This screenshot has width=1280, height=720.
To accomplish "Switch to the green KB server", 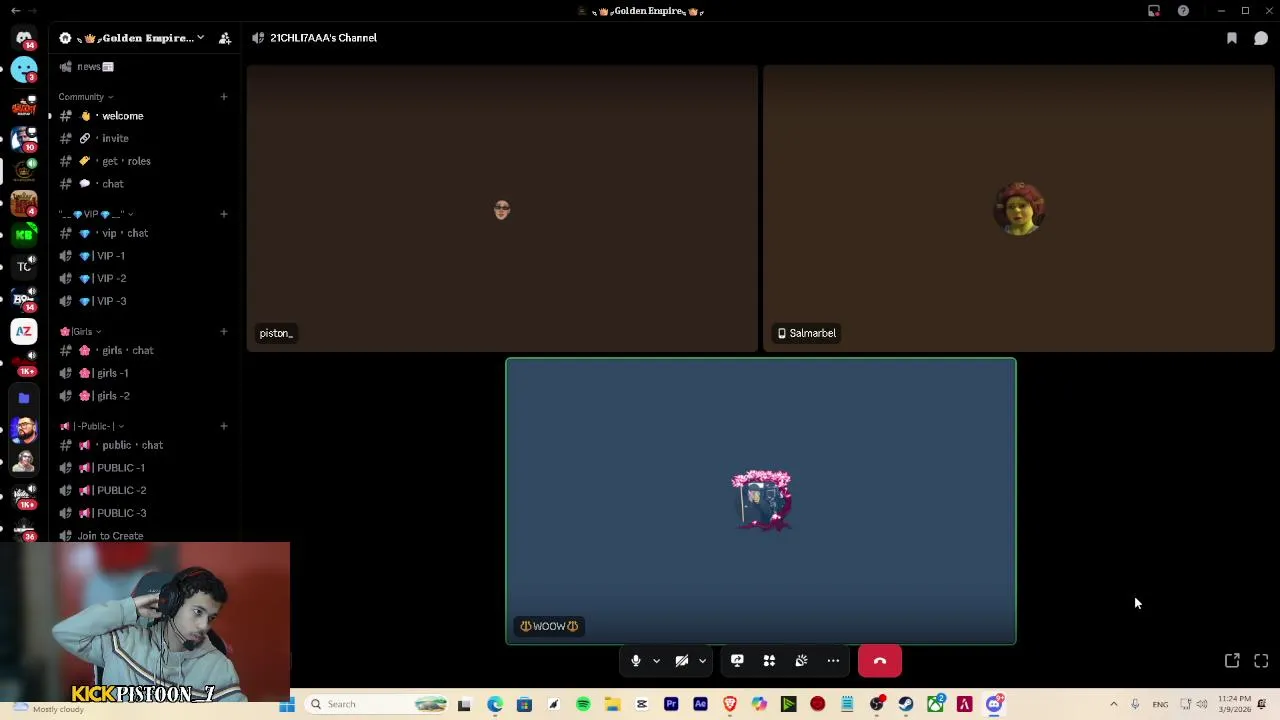I will click(x=24, y=234).
